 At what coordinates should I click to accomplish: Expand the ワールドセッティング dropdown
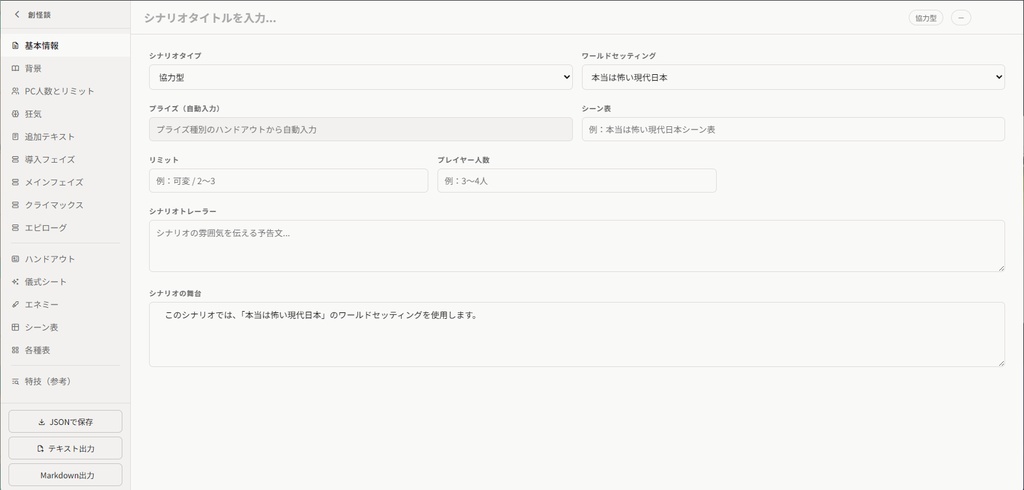click(x=793, y=77)
